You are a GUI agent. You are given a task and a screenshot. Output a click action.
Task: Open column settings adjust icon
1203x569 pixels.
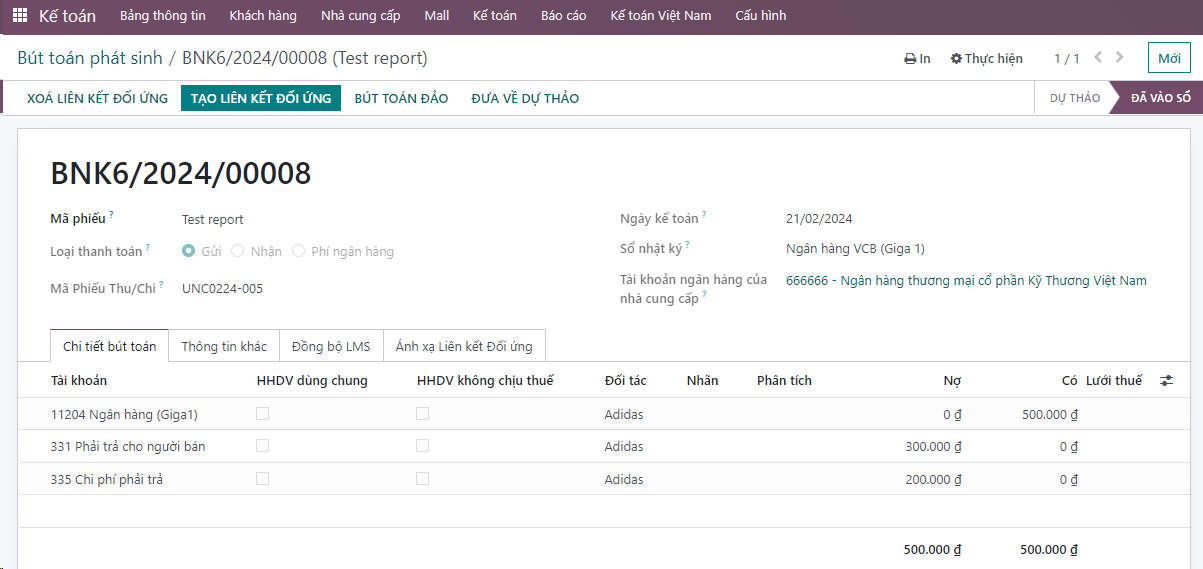point(1167,381)
